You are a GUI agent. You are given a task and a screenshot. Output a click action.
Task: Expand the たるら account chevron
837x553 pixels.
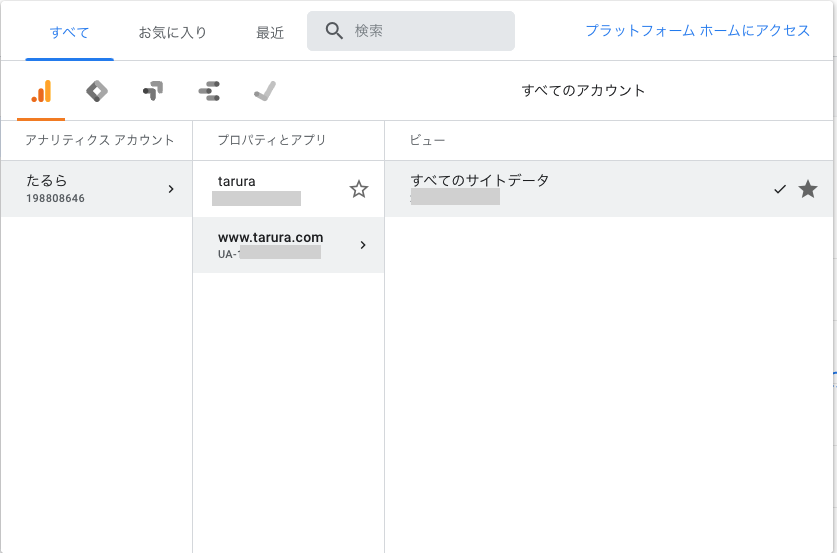[x=171, y=189]
